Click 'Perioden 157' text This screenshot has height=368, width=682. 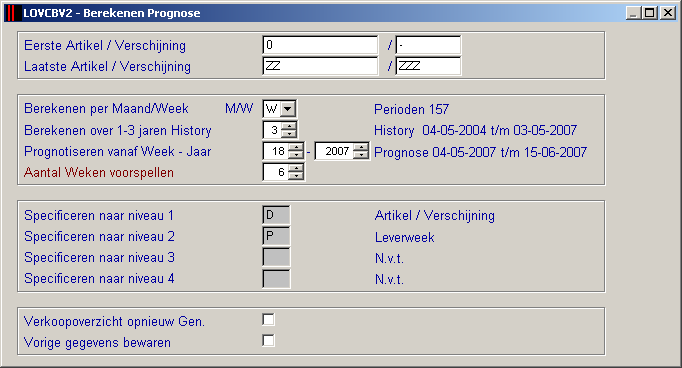click(411, 109)
